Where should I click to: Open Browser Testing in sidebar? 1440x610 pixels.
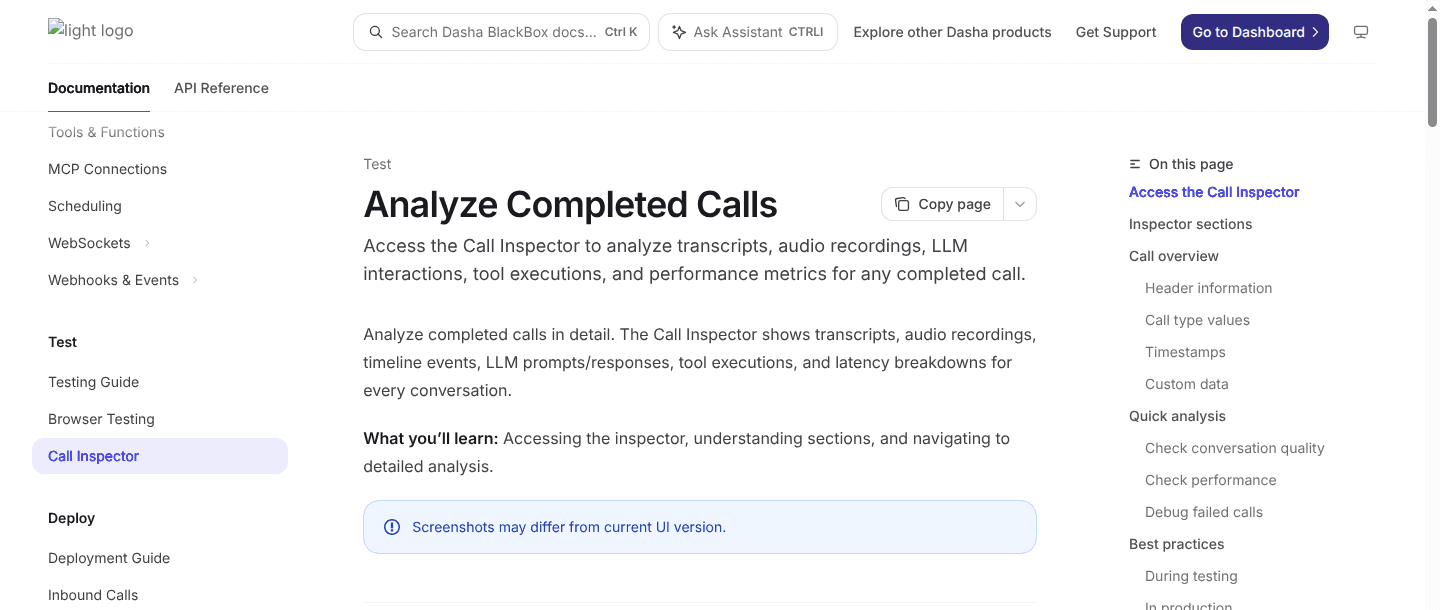click(x=101, y=419)
